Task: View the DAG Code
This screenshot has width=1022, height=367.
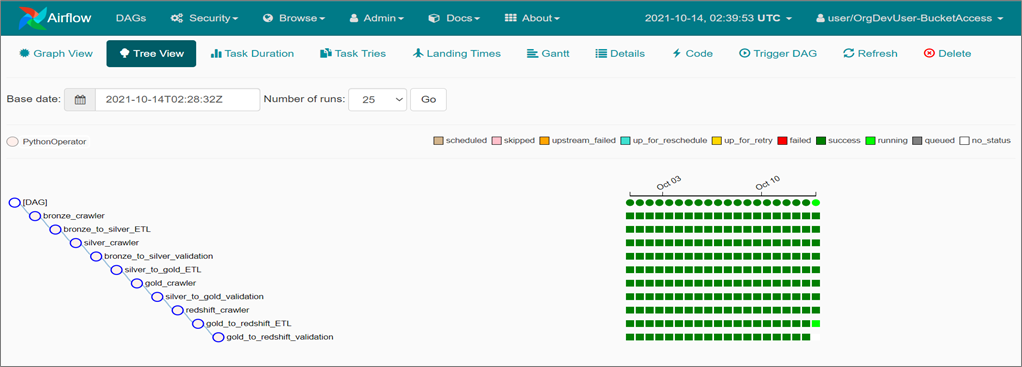Action: (692, 53)
